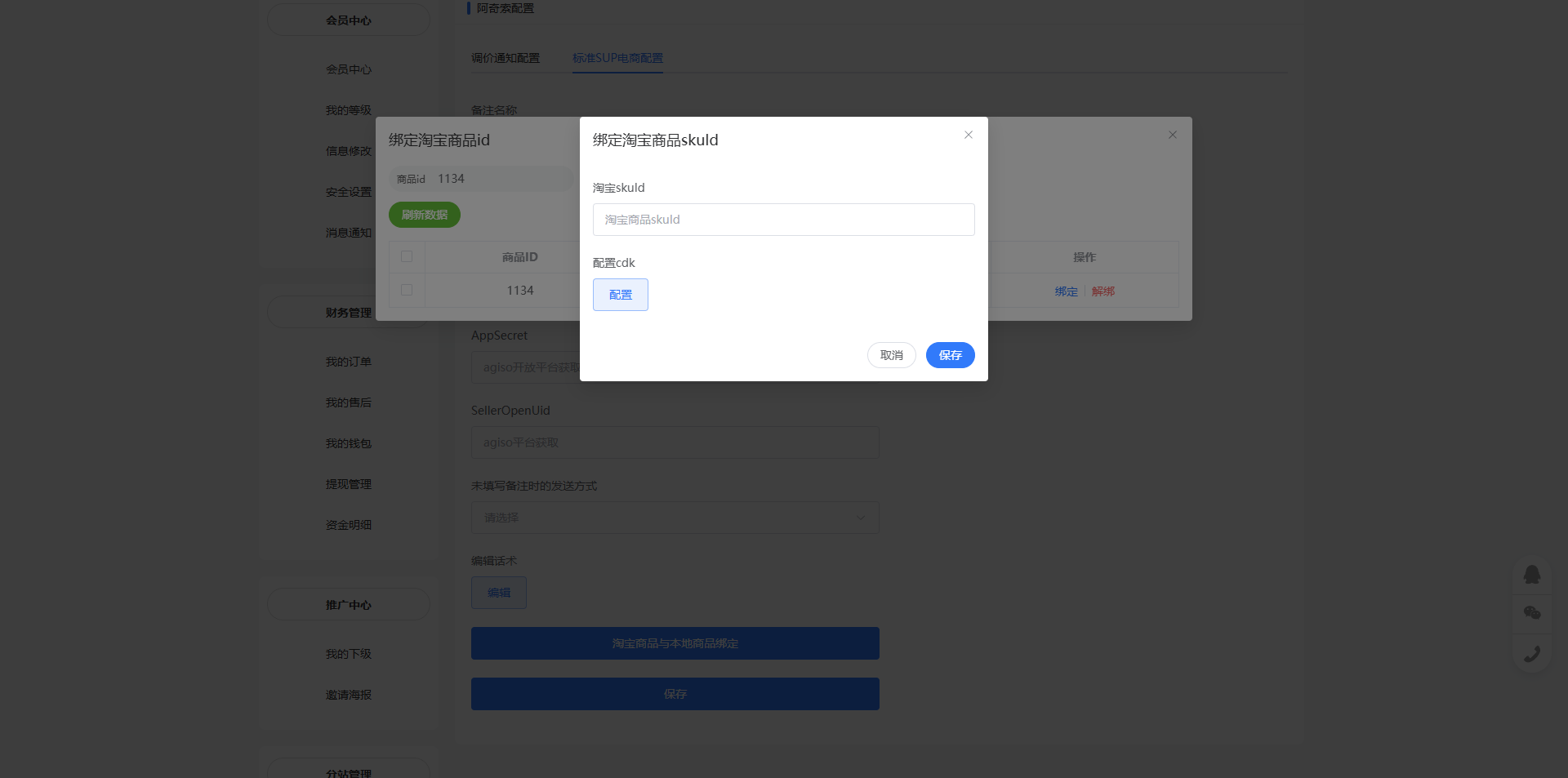Switch to the 调价通知配置 tab
Viewport: 1568px width, 778px height.
click(506, 58)
